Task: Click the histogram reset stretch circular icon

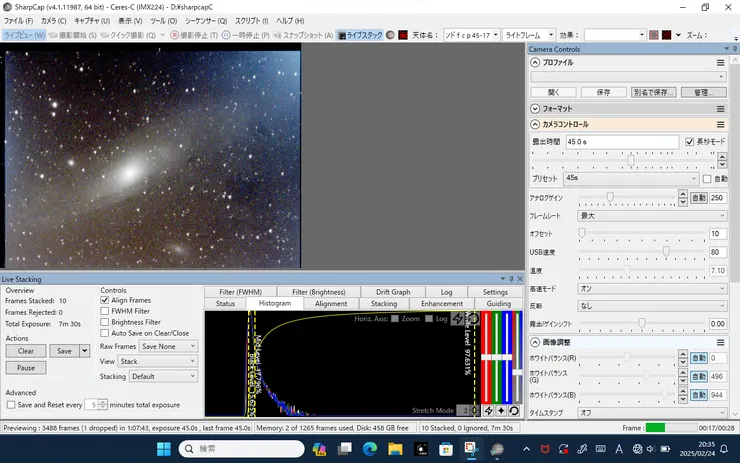Action: click(471, 319)
